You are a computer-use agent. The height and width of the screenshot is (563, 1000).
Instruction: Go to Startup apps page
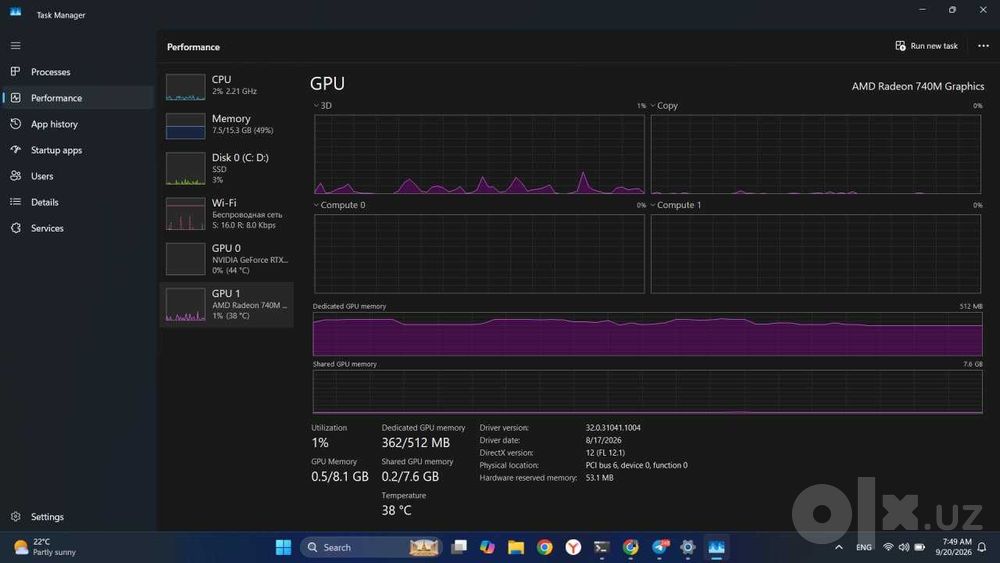(78, 150)
